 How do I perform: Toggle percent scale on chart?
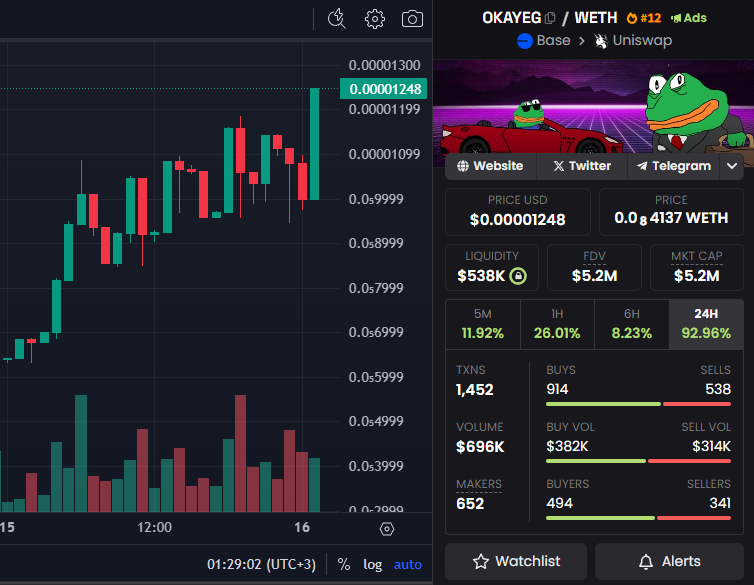[343, 564]
